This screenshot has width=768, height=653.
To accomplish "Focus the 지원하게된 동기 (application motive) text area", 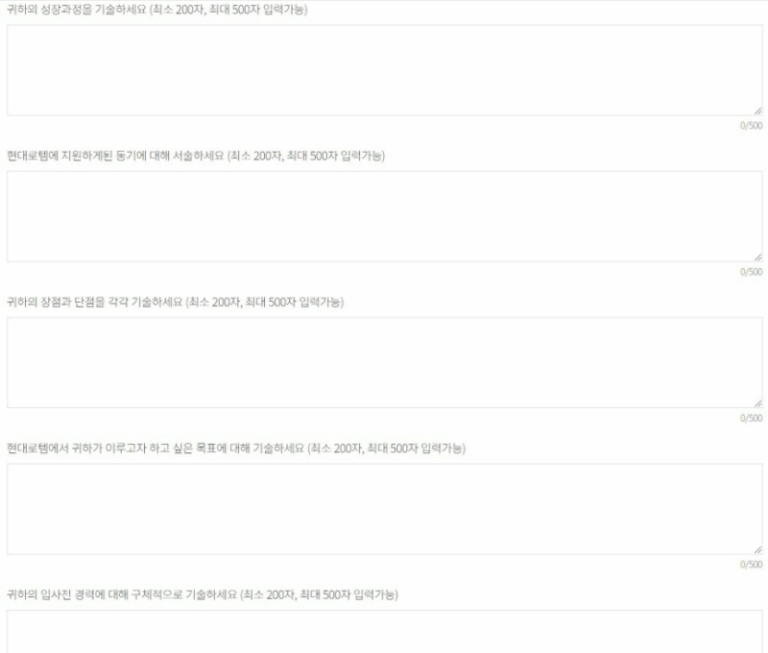I will pyautogui.click(x=384, y=216).
